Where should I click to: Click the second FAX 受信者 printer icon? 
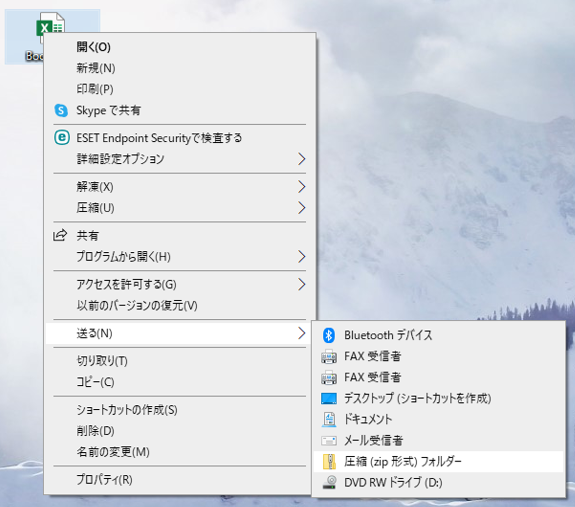click(329, 377)
